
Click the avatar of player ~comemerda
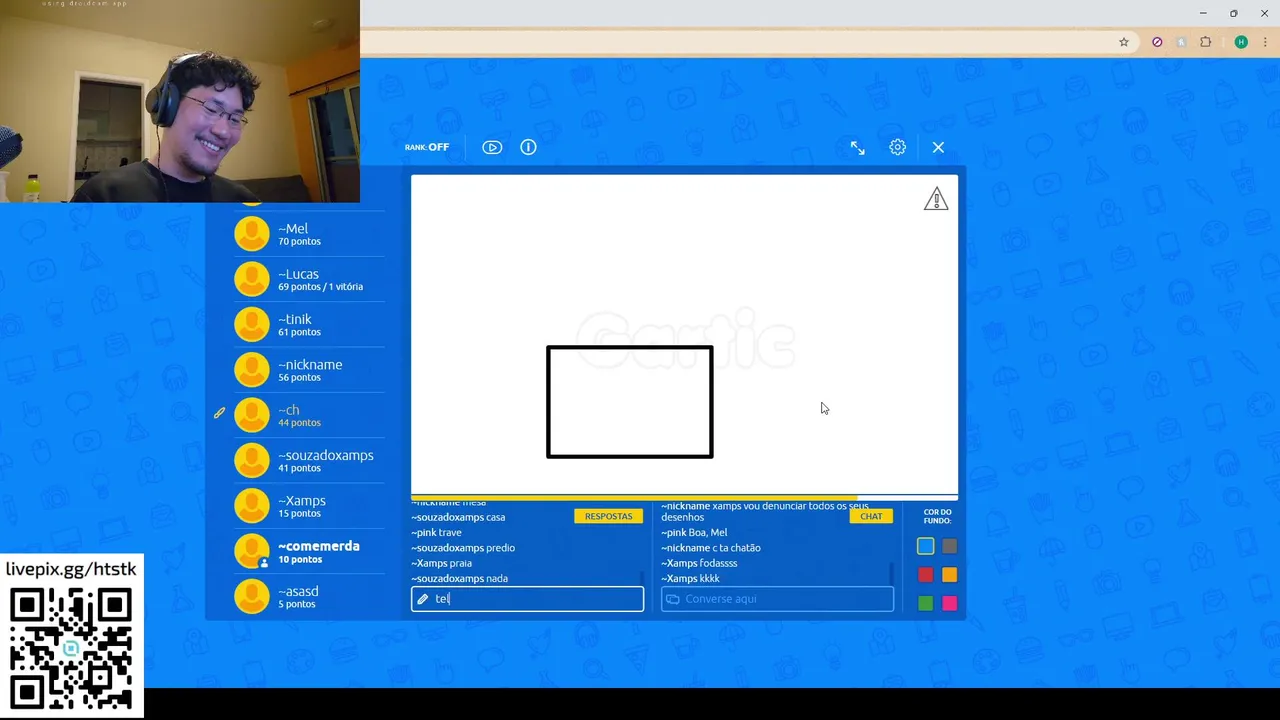point(252,551)
